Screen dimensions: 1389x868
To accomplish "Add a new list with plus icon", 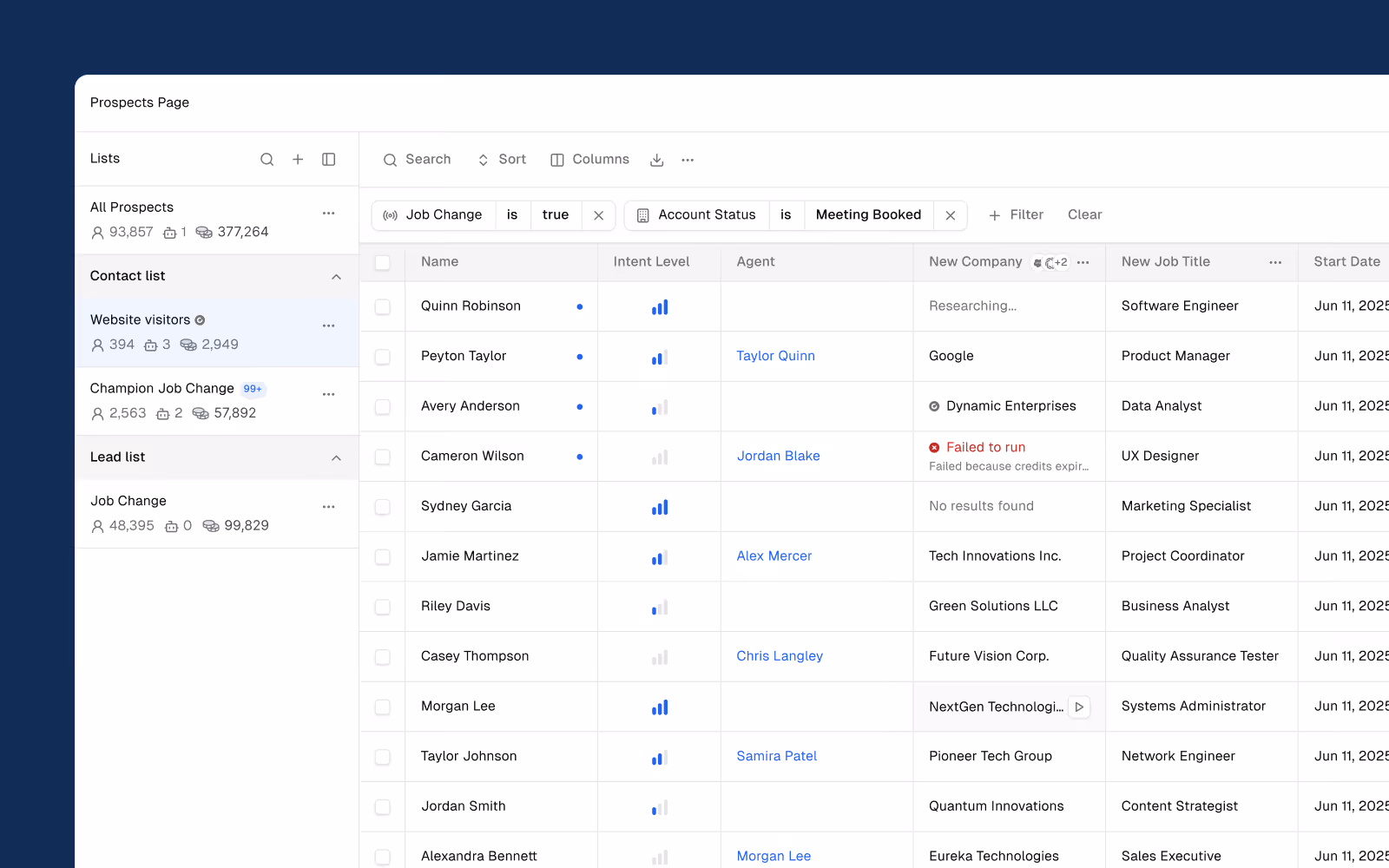I will coord(298,160).
